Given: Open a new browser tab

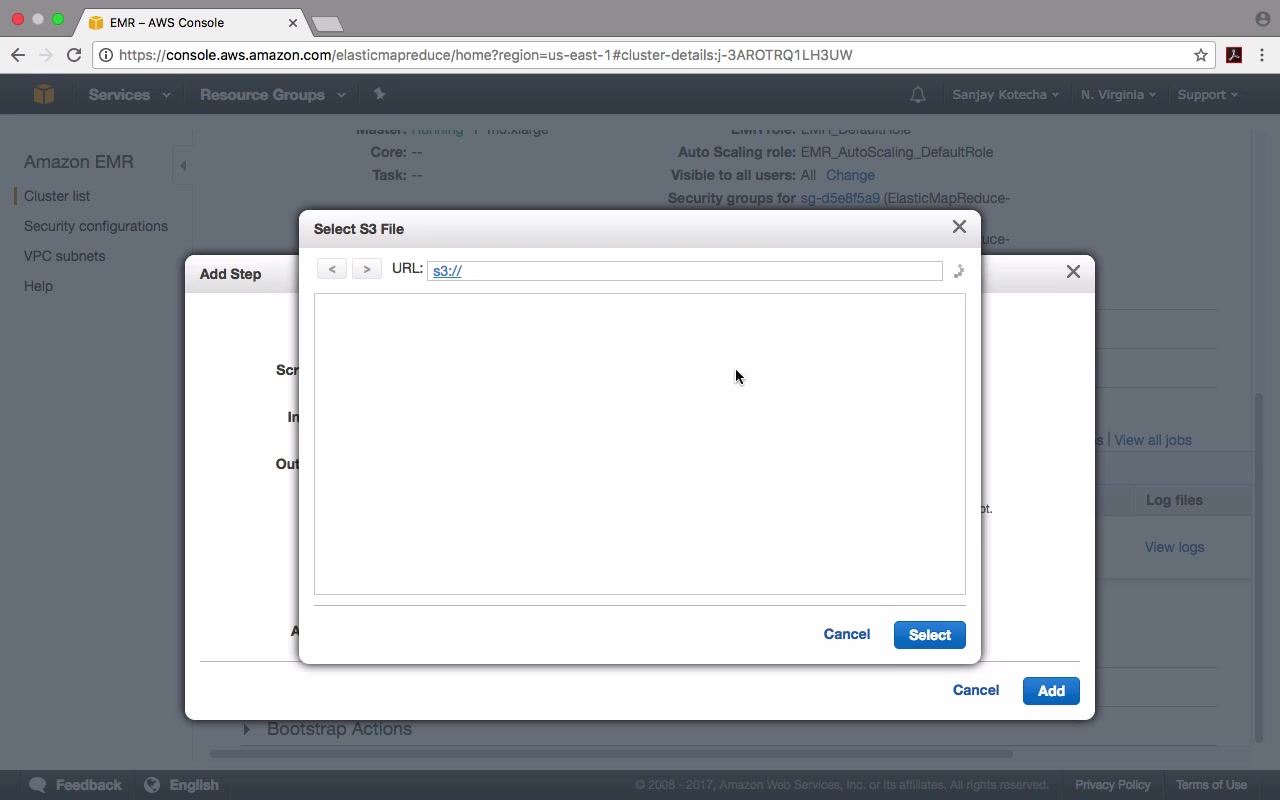Looking at the screenshot, I should pos(327,23).
